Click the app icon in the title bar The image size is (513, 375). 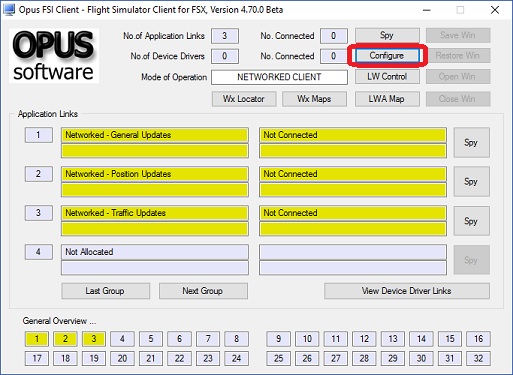tap(9, 10)
